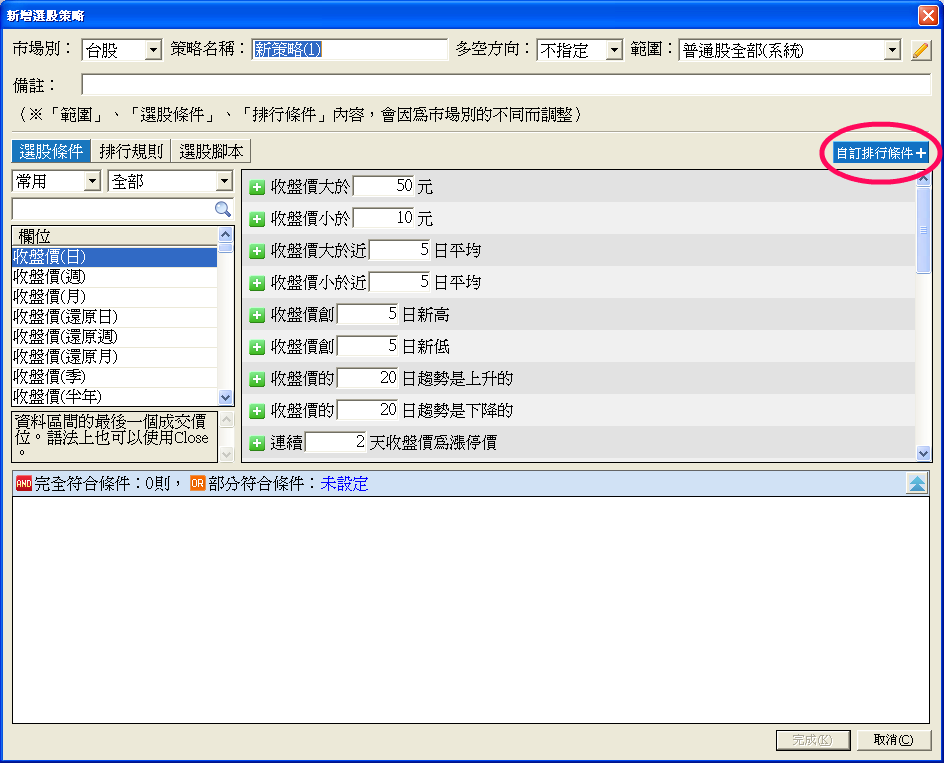Click the red AND 完全符合條件 icon
Screen dimensions: 944x763
click(23, 484)
